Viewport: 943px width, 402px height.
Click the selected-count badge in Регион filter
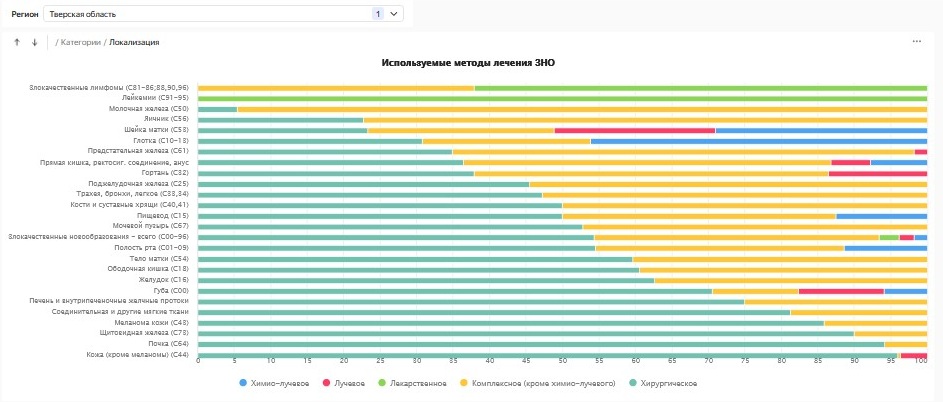click(377, 14)
